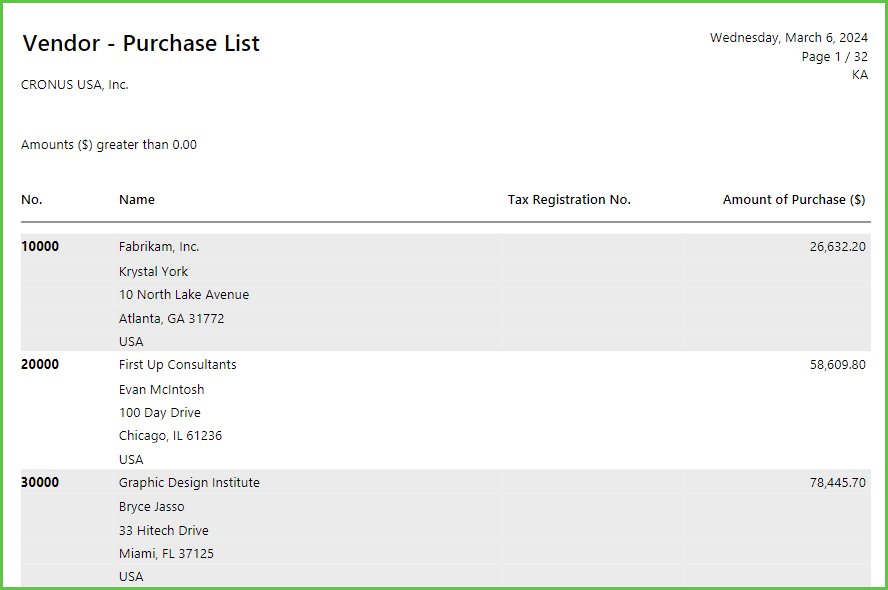Select address 33 Hitech Drive

pyautogui.click(x=164, y=531)
